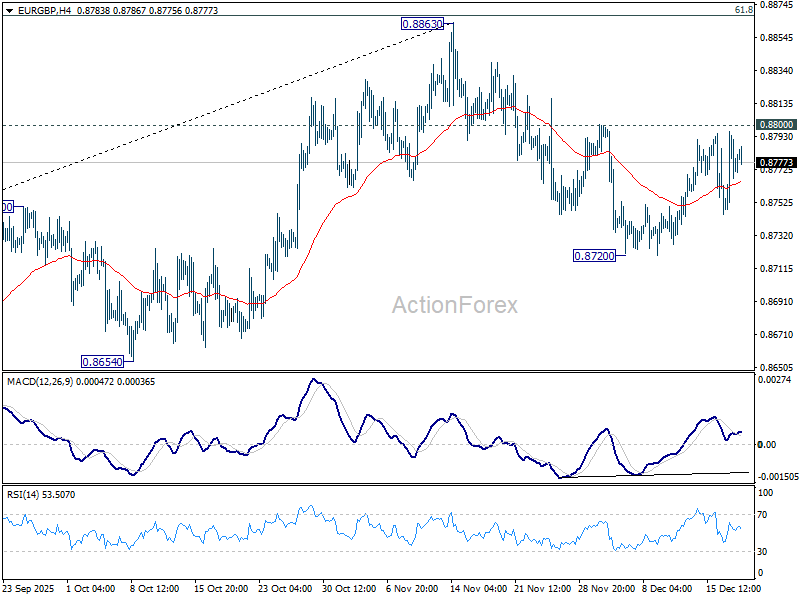
Task: Select the 15 Dec 12:00 time axis label
Action: click(x=731, y=588)
